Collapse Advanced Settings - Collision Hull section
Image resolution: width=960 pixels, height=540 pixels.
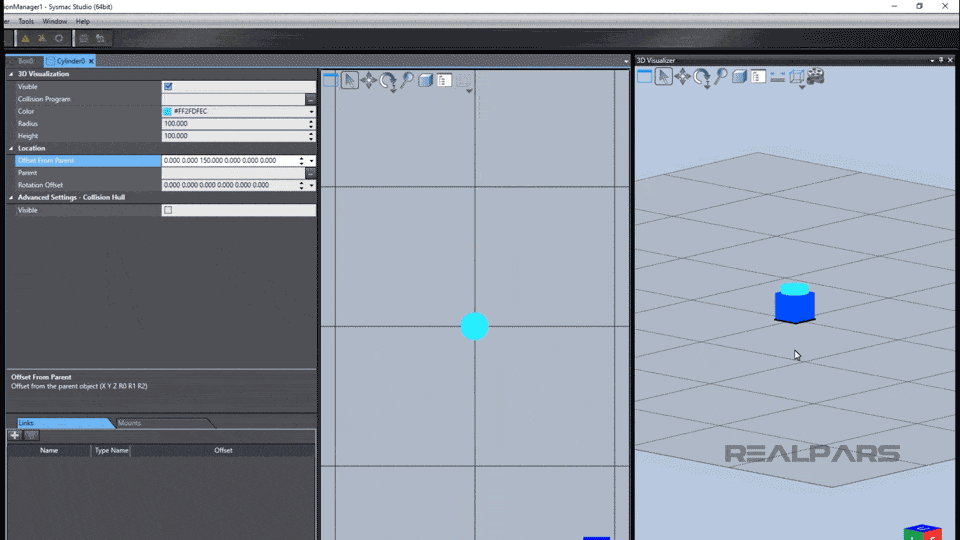pyautogui.click(x=10, y=197)
